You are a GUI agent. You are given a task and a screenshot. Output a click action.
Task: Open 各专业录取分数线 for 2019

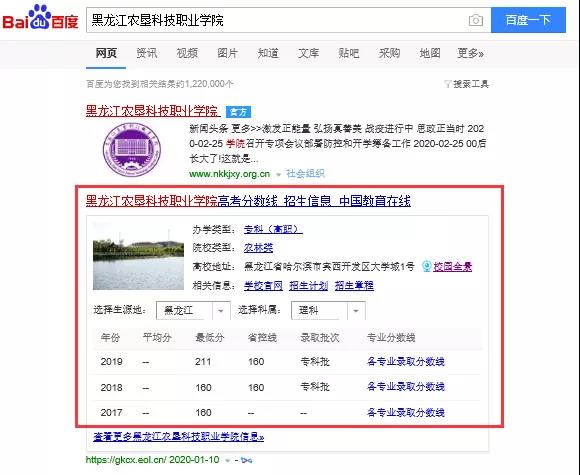click(x=405, y=361)
